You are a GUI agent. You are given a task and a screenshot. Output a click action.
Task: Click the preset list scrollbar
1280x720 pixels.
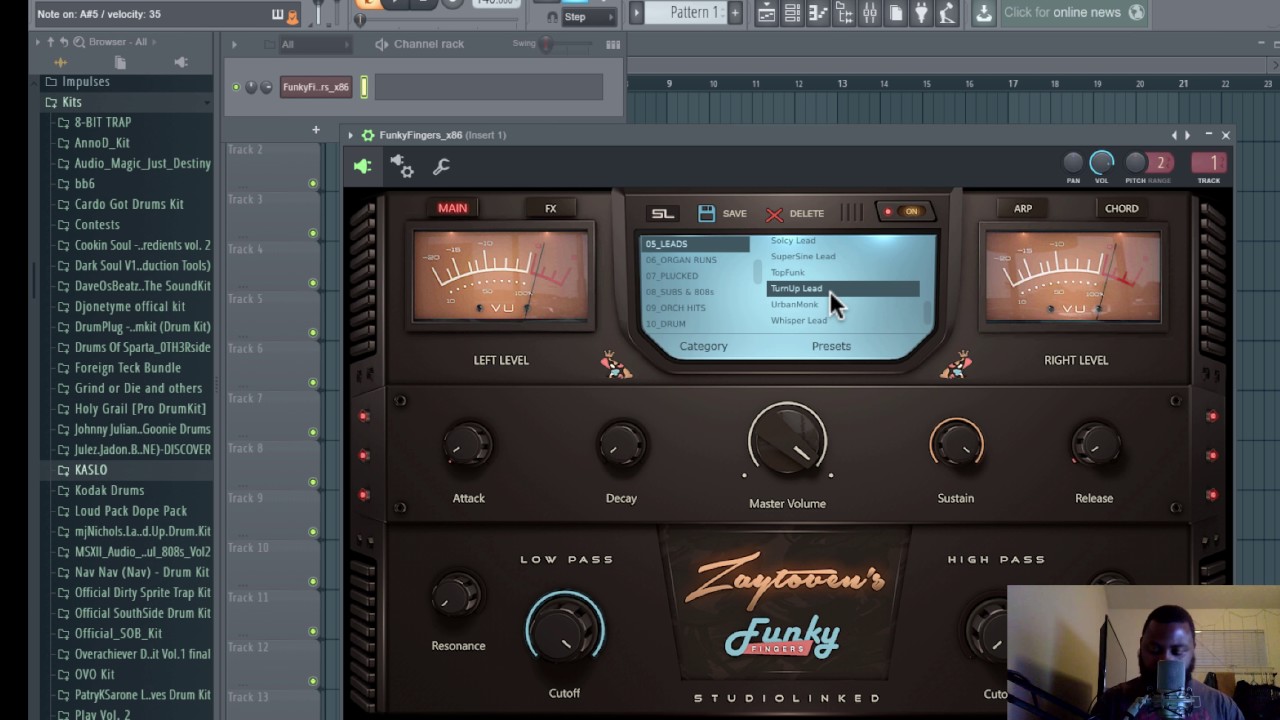point(927,312)
